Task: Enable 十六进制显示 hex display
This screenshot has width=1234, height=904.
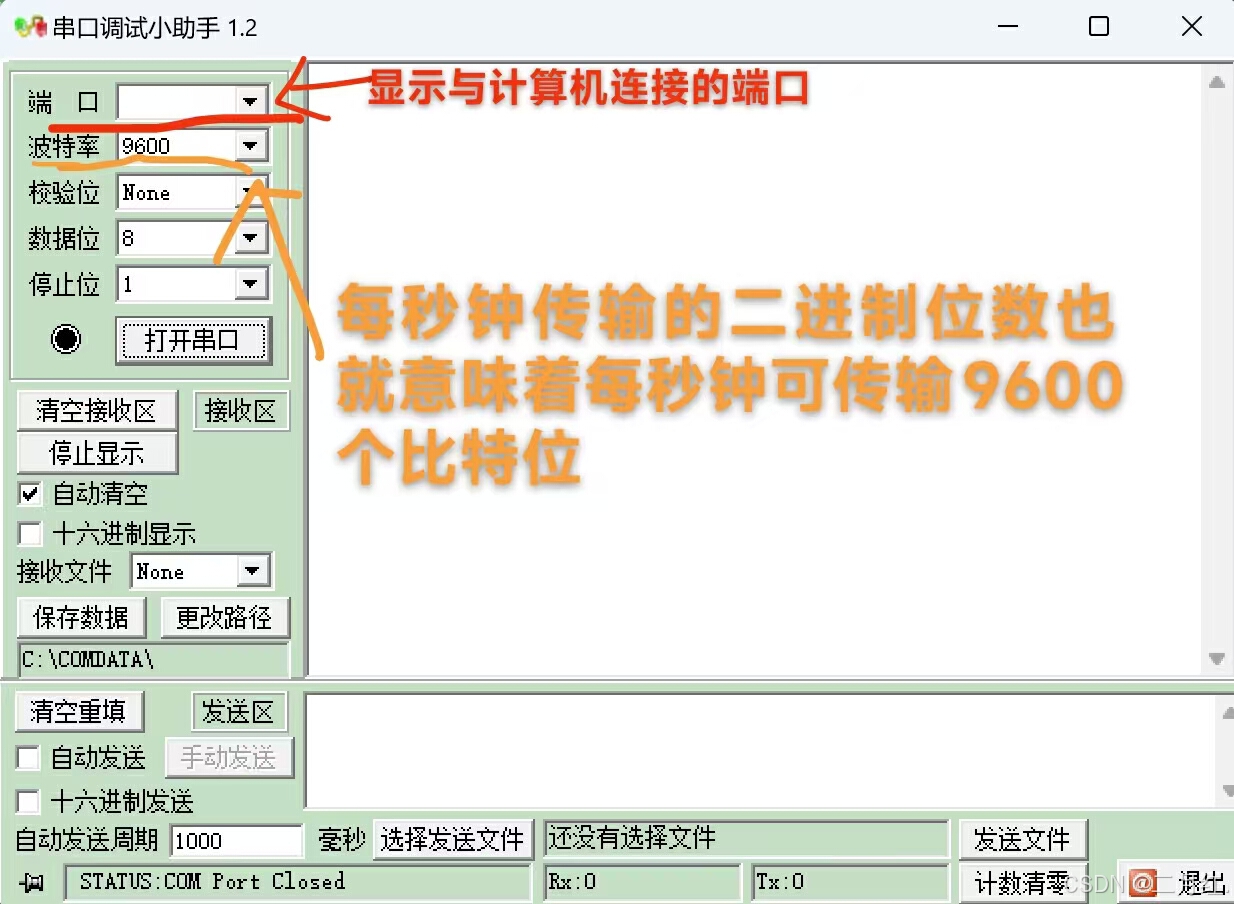Action: (x=29, y=533)
